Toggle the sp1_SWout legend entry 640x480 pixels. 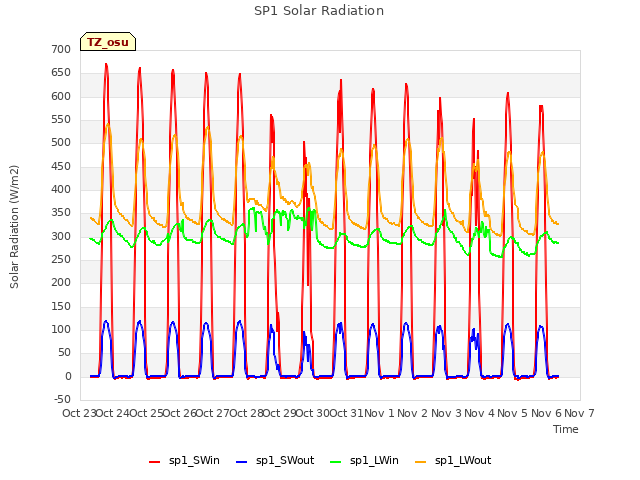[276, 461]
